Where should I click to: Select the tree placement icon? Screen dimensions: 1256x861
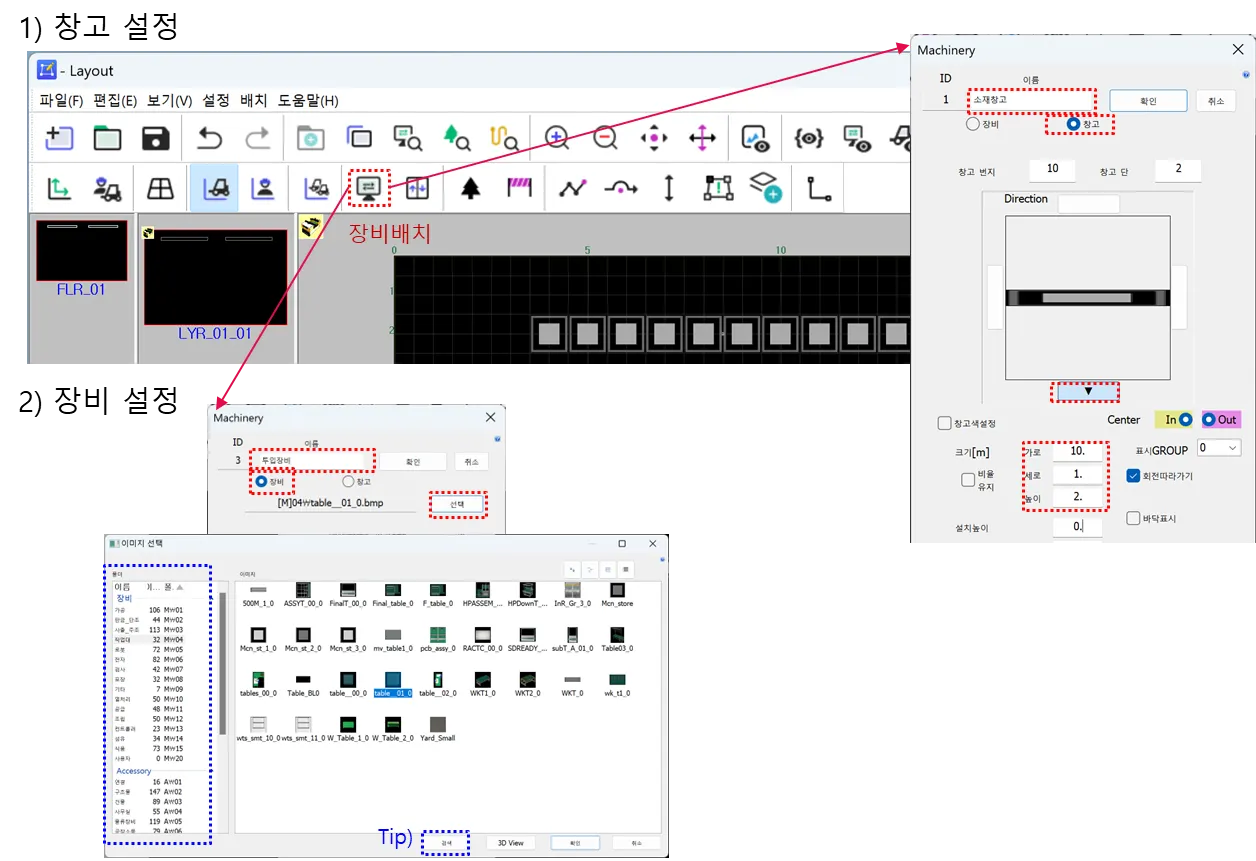click(470, 188)
